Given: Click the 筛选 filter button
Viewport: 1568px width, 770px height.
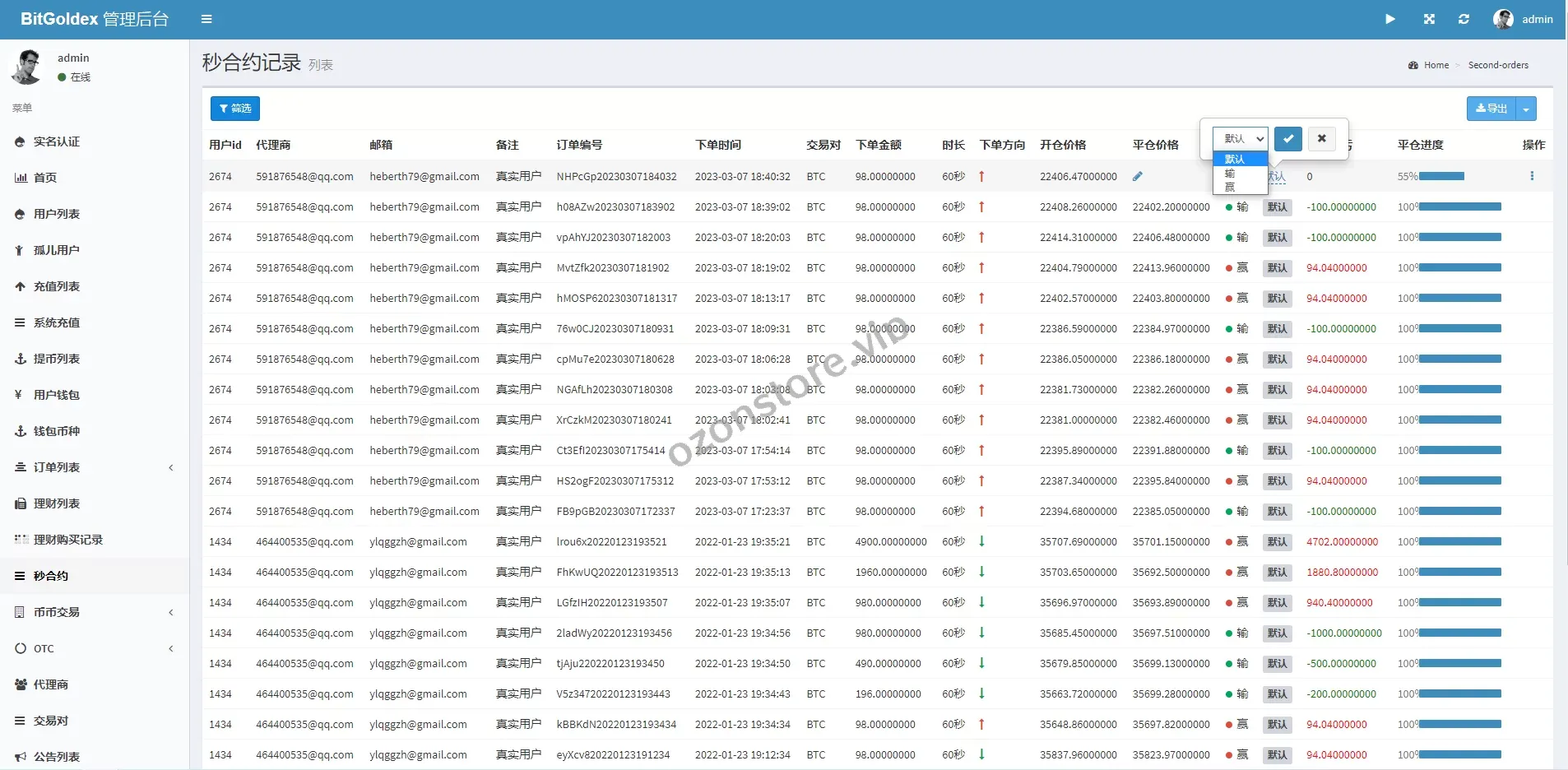Looking at the screenshot, I should point(235,109).
